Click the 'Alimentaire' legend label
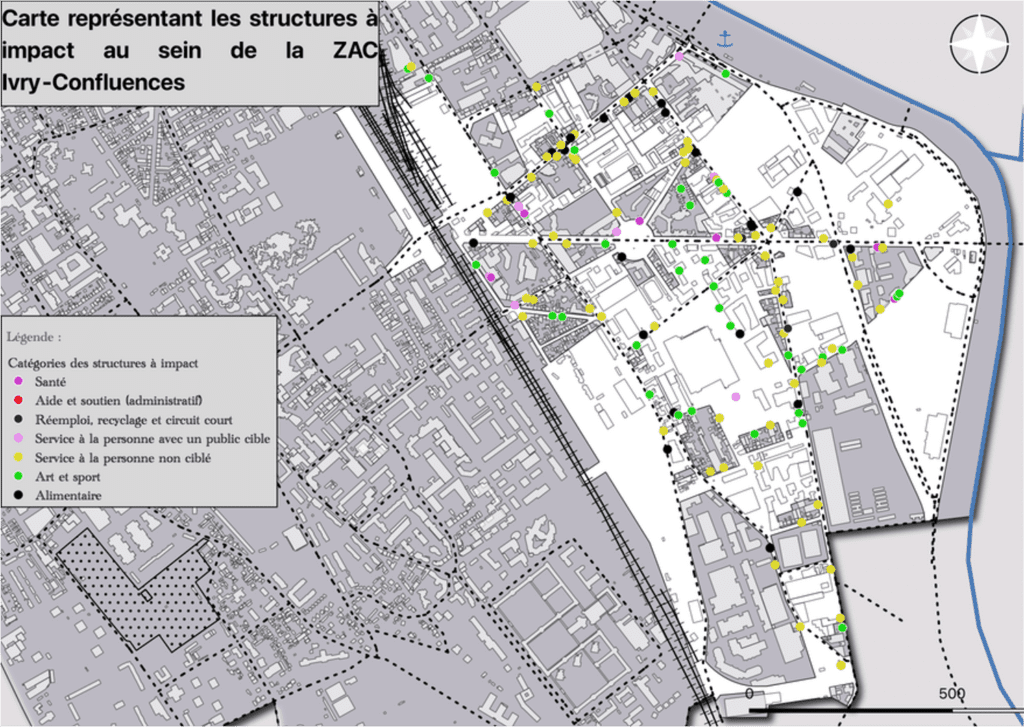Screen dimensions: 1024x727 [x=67, y=496]
